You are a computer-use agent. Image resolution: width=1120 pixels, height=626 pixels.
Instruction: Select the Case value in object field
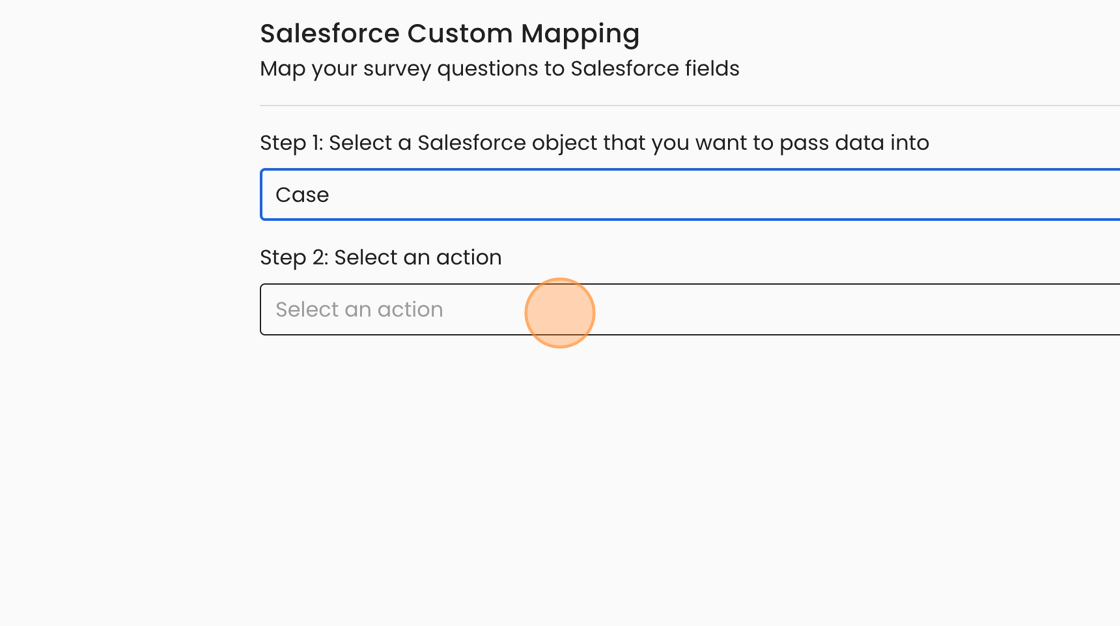[x=302, y=195]
